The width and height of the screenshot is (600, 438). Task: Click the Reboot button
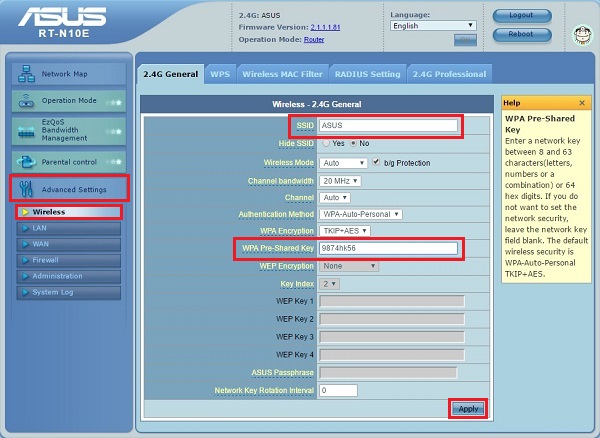(522, 34)
